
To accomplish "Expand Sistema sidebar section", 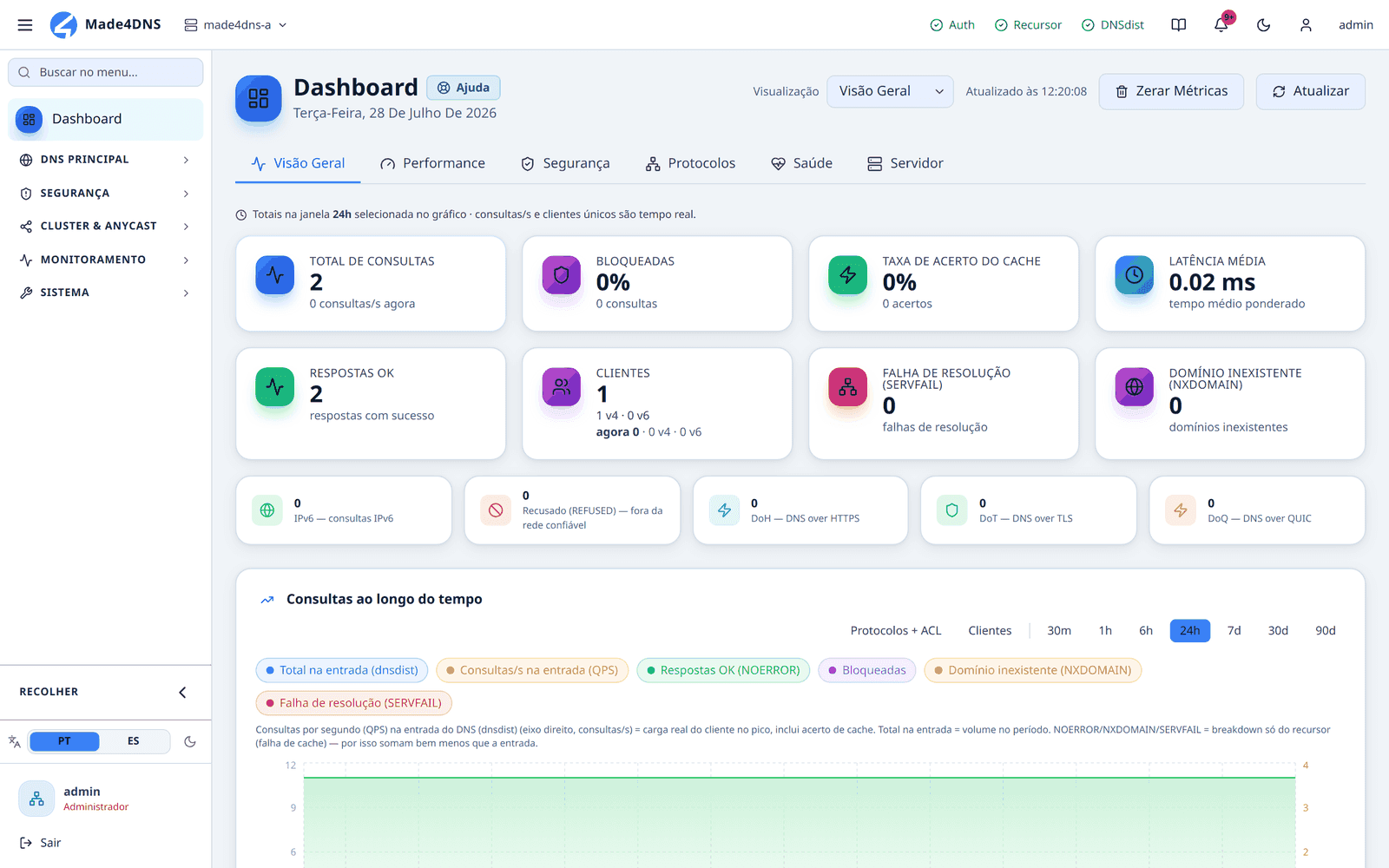I will click(105, 293).
